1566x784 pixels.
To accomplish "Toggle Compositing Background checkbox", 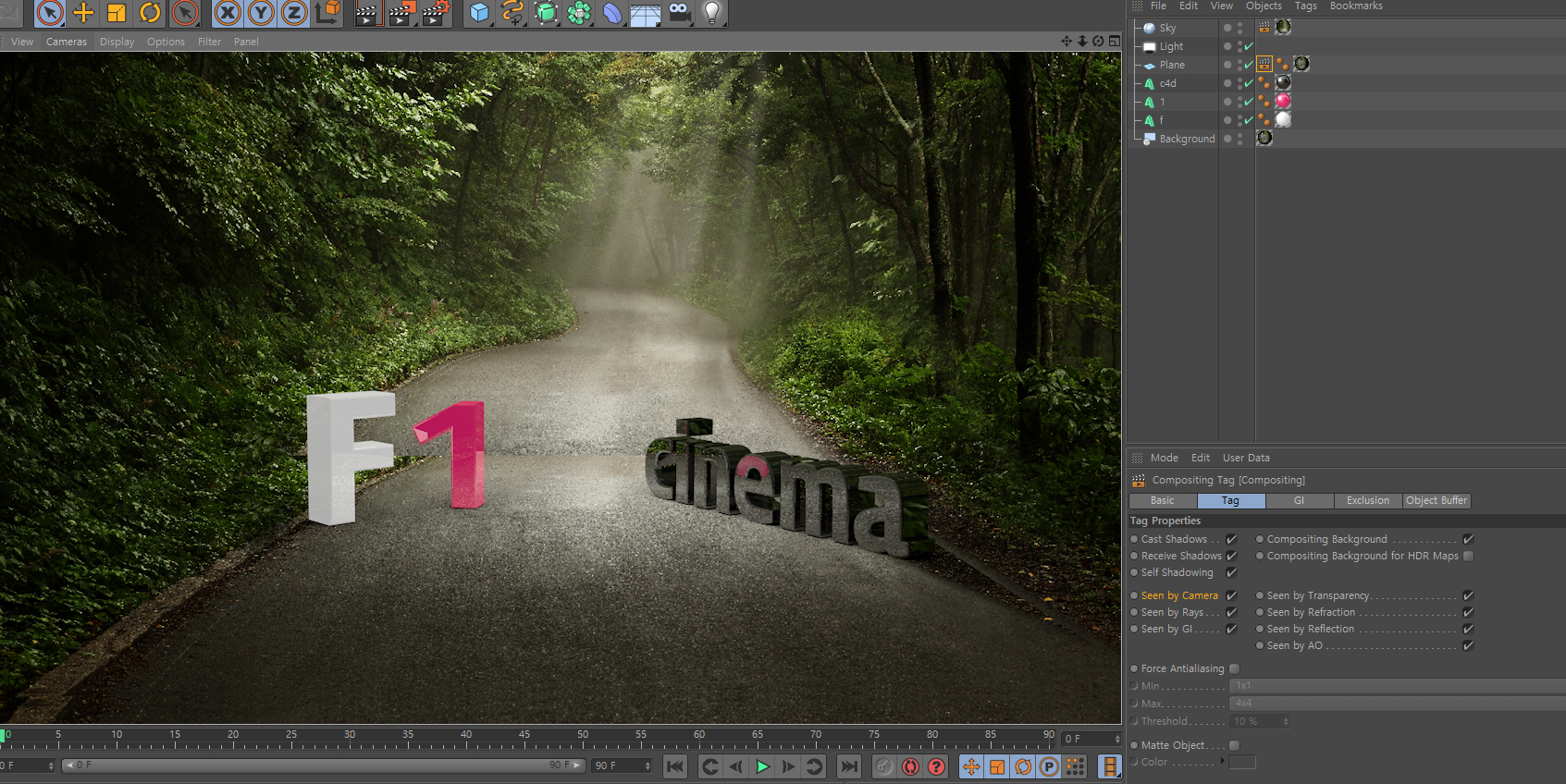I will [x=1468, y=539].
